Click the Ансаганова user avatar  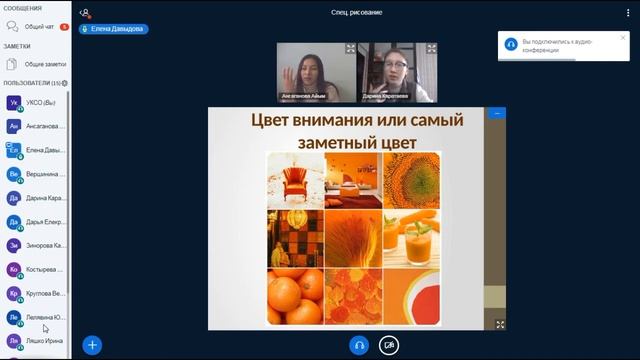(14, 126)
